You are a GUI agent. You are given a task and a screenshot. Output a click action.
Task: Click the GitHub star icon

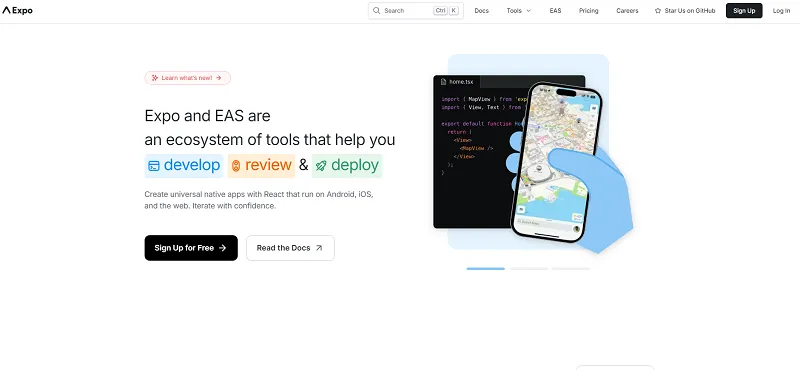click(x=658, y=11)
